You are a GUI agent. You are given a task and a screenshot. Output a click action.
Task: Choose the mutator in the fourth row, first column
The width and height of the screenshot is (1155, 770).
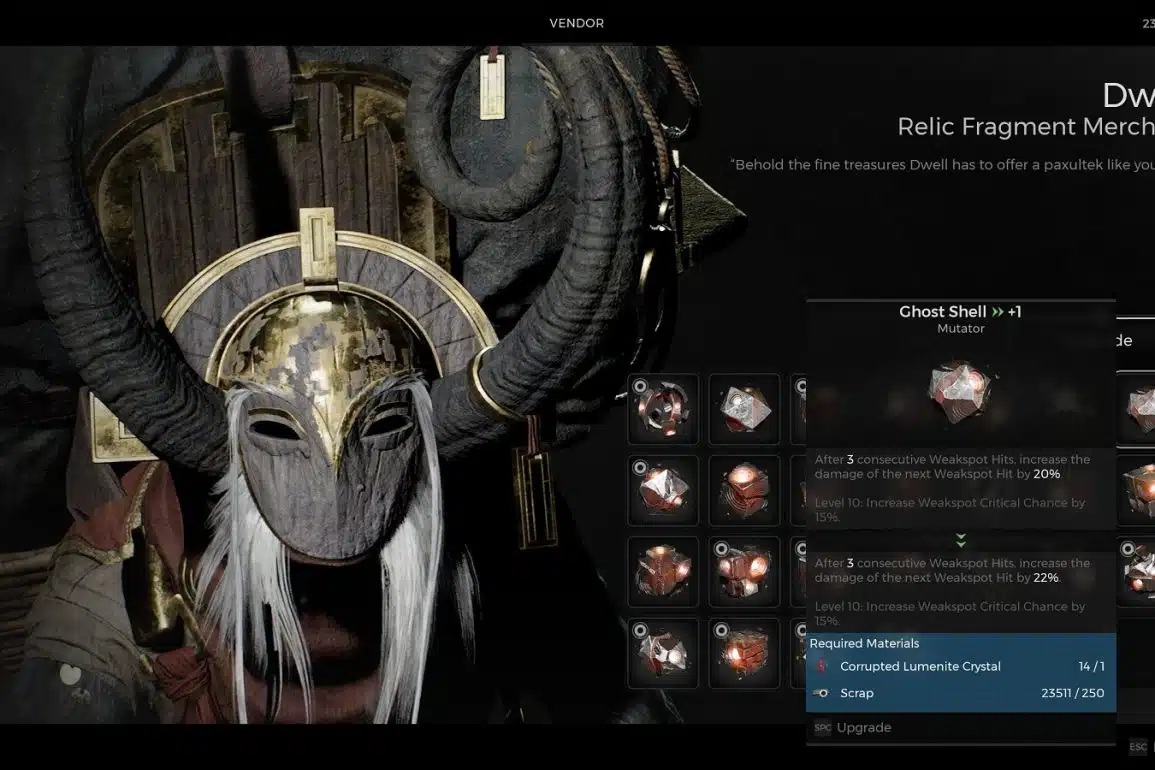pyautogui.click(x=663, y=654)
